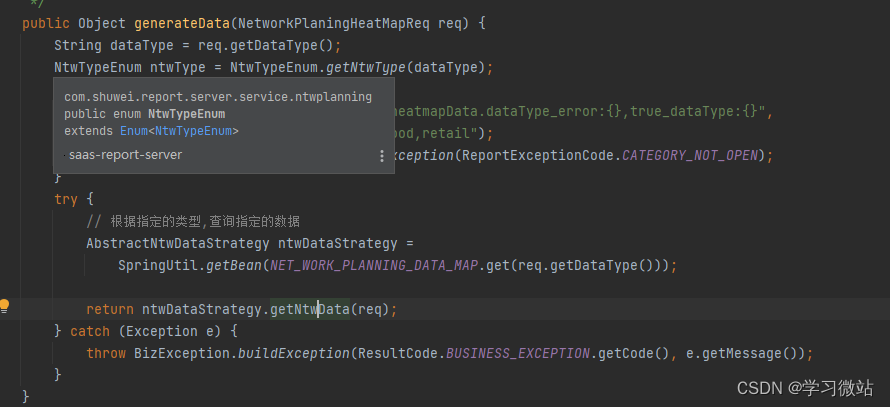Click the AbstractNtwDataStrategy class name
Viewport: 890px width, 407px height.
pyautogui.click(x=178, y=244)
